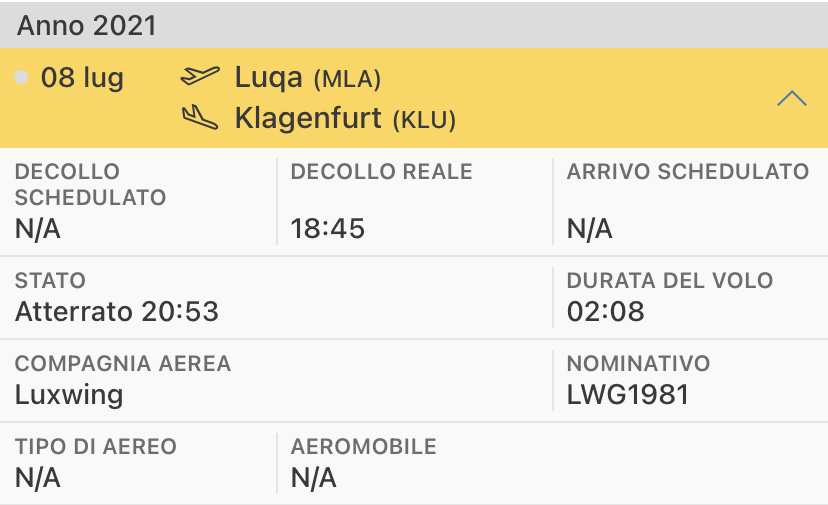Select the flight duration value 02:08

pyautogui.click(x=606, y=312)
